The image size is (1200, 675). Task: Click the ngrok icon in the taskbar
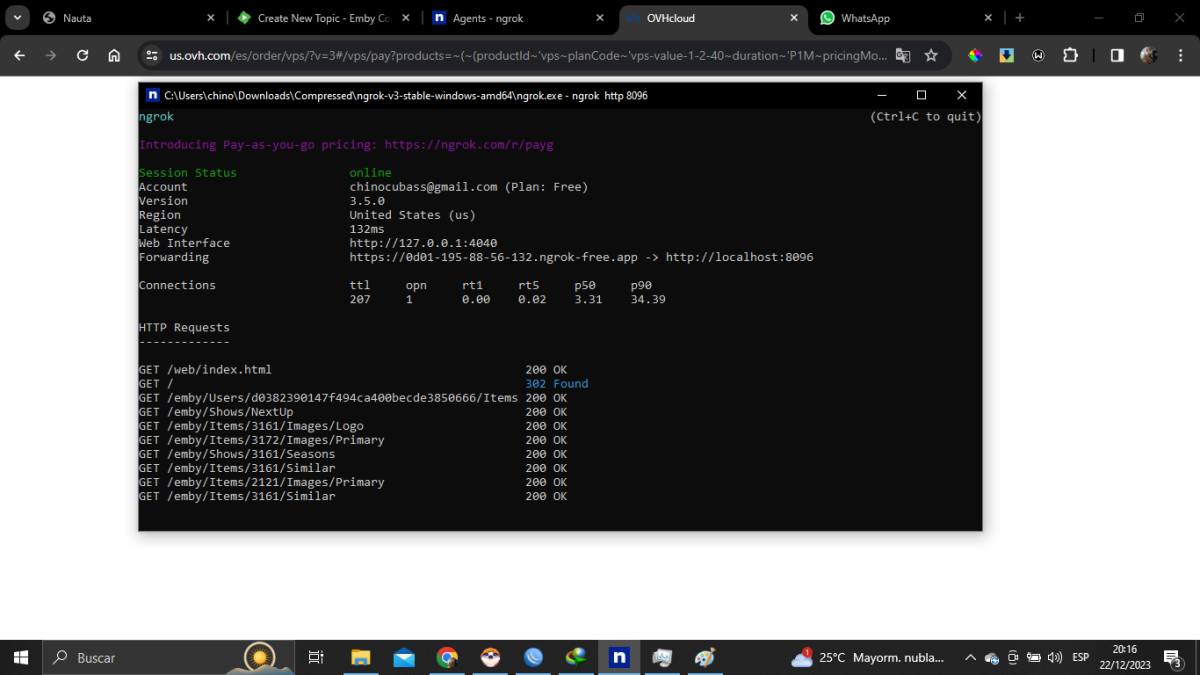[619, 657]
